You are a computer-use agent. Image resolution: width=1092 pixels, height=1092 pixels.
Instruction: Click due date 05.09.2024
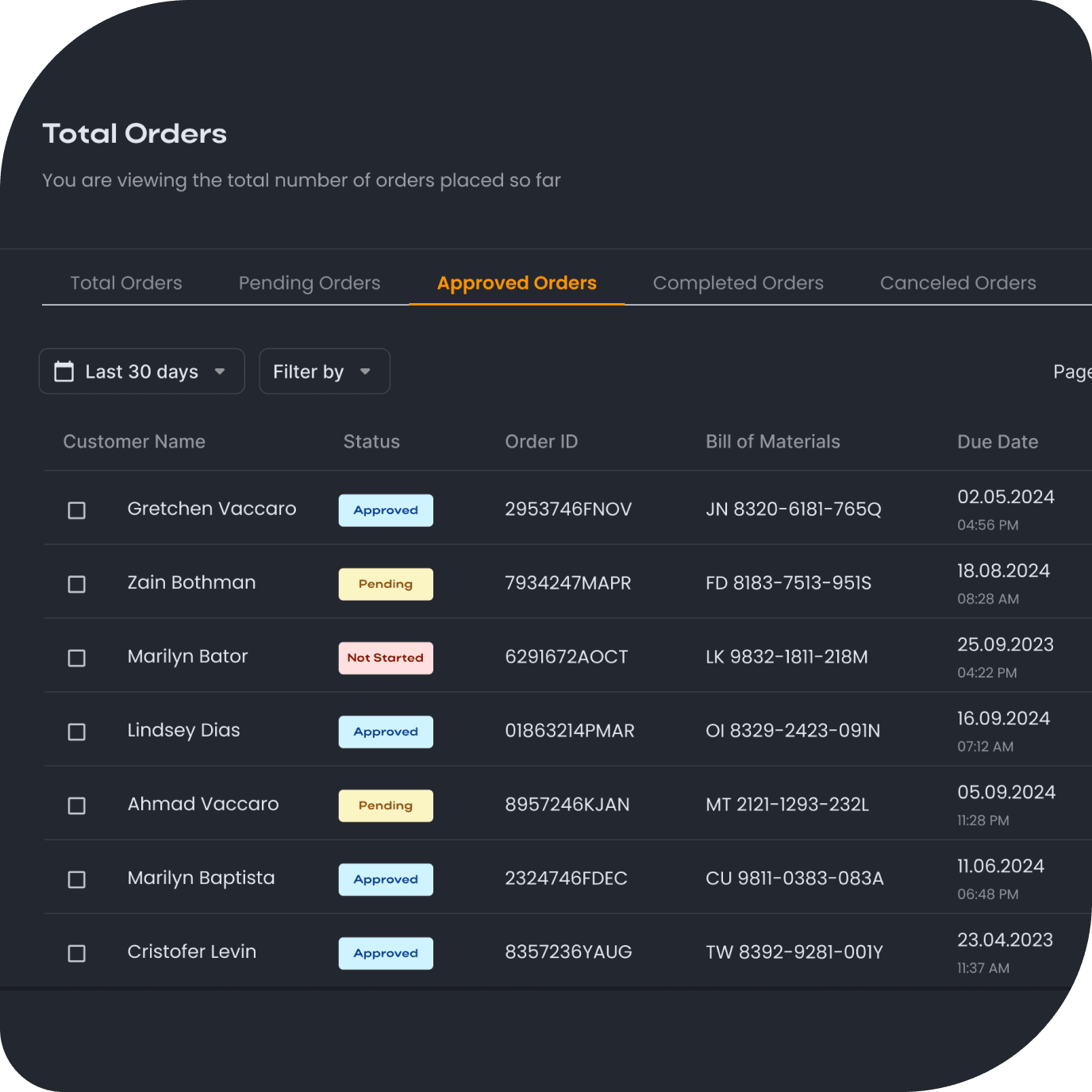click(1006, 792)
